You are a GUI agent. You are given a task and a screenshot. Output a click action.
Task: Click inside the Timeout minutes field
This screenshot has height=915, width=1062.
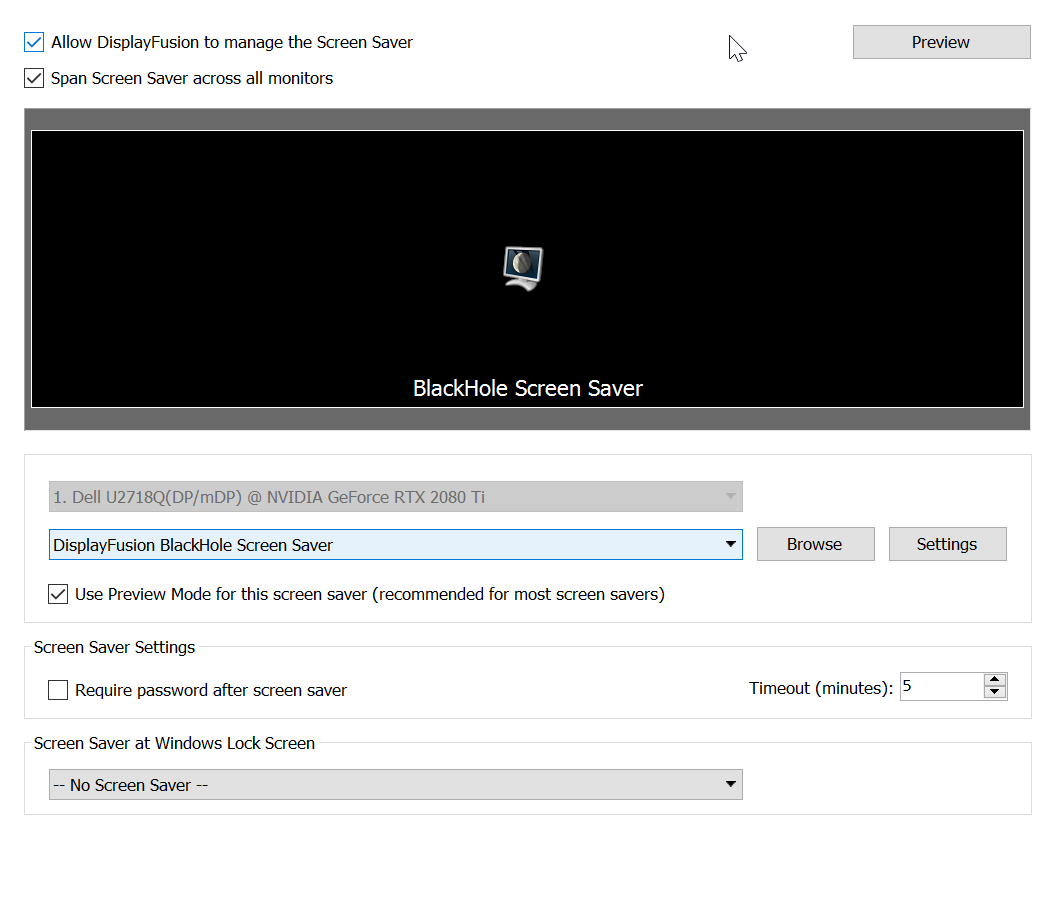[941, 686]
